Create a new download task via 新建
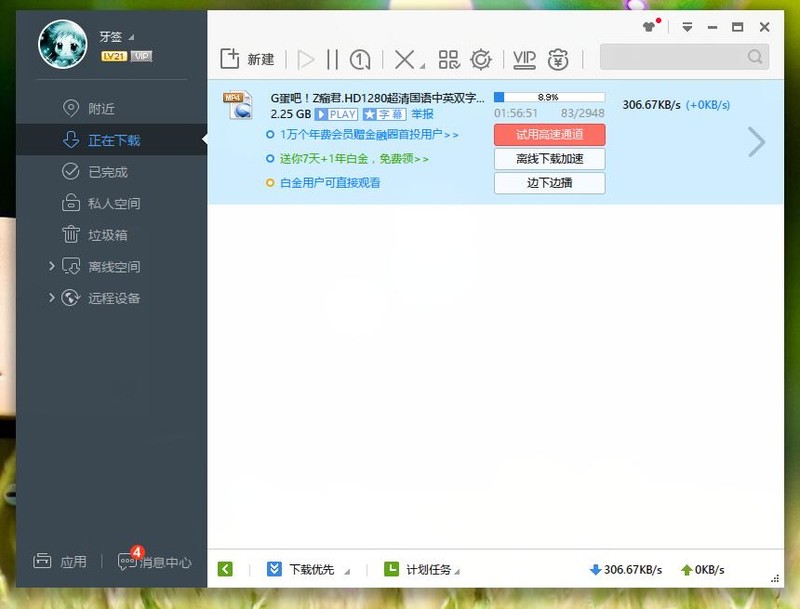Viewport: 800px width, 609px height. (247, 58)
